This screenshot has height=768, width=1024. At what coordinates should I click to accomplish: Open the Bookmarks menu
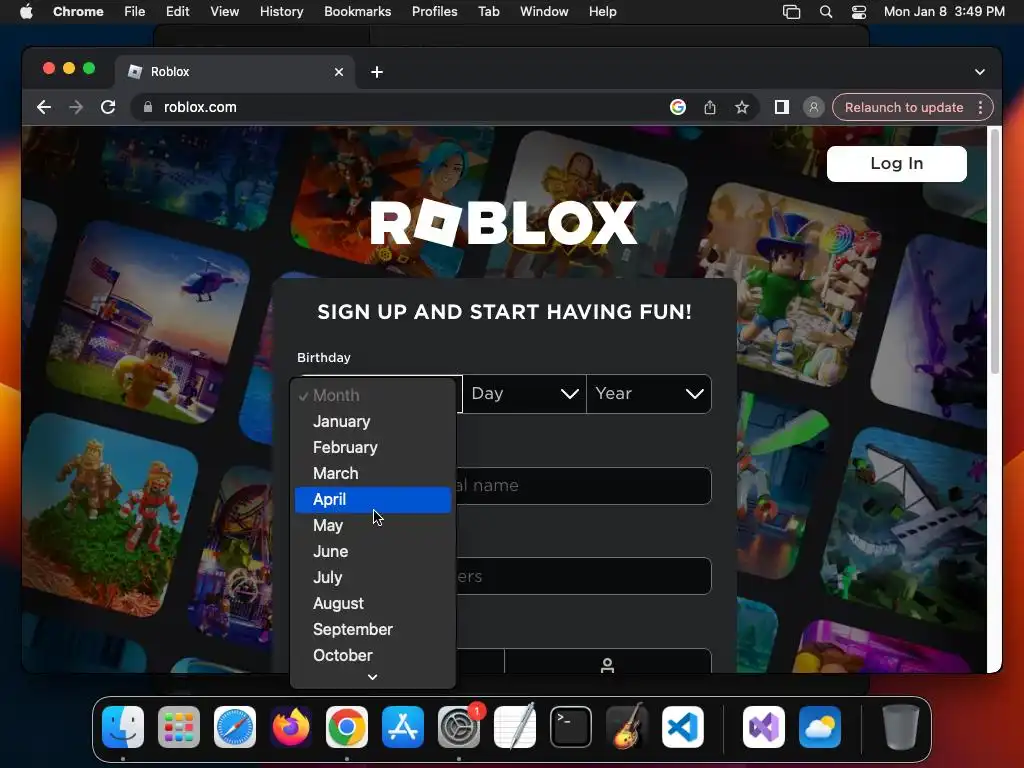[357, 12]
